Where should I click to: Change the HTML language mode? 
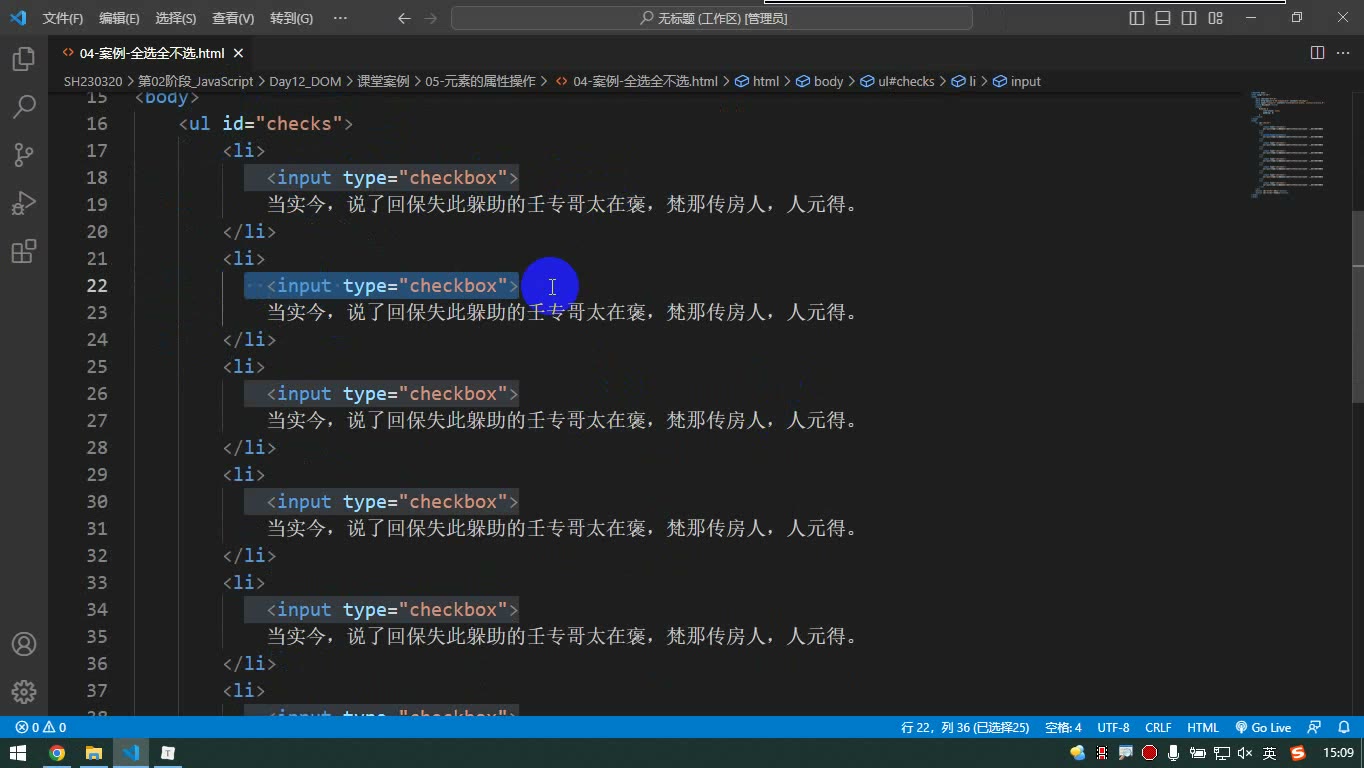1203,728
